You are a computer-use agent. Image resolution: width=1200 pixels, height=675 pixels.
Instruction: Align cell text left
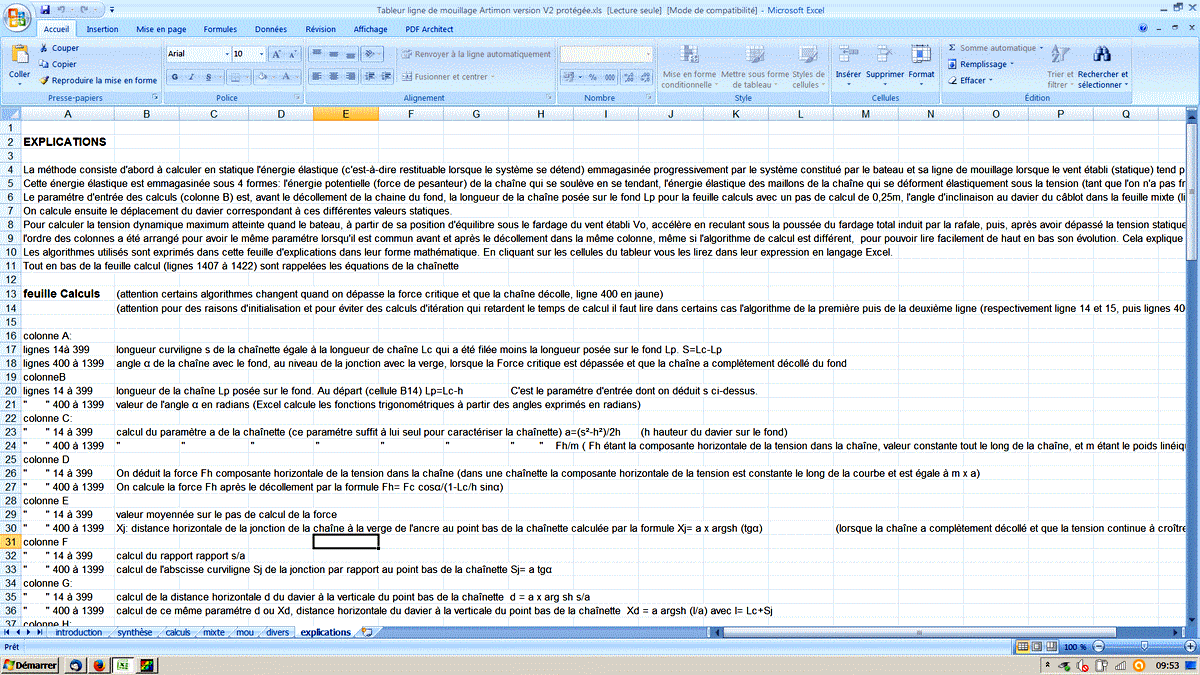(316, 76)
